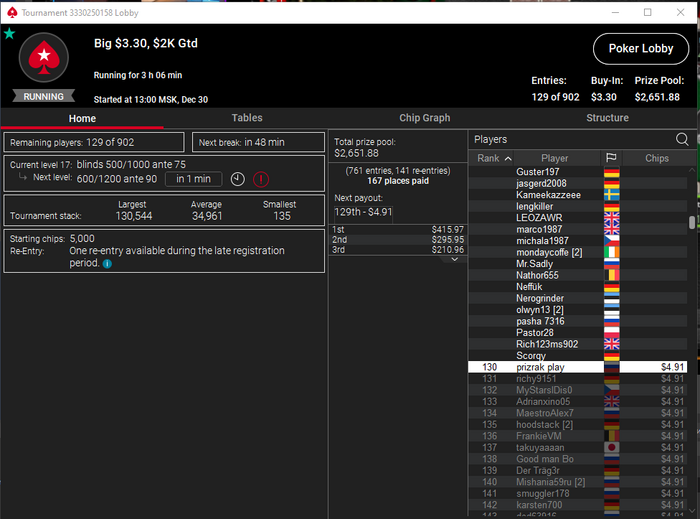Viewport: 700px width, 519px height.
Task: Click the red exclamation alert icon
Action: coord(261,179)
